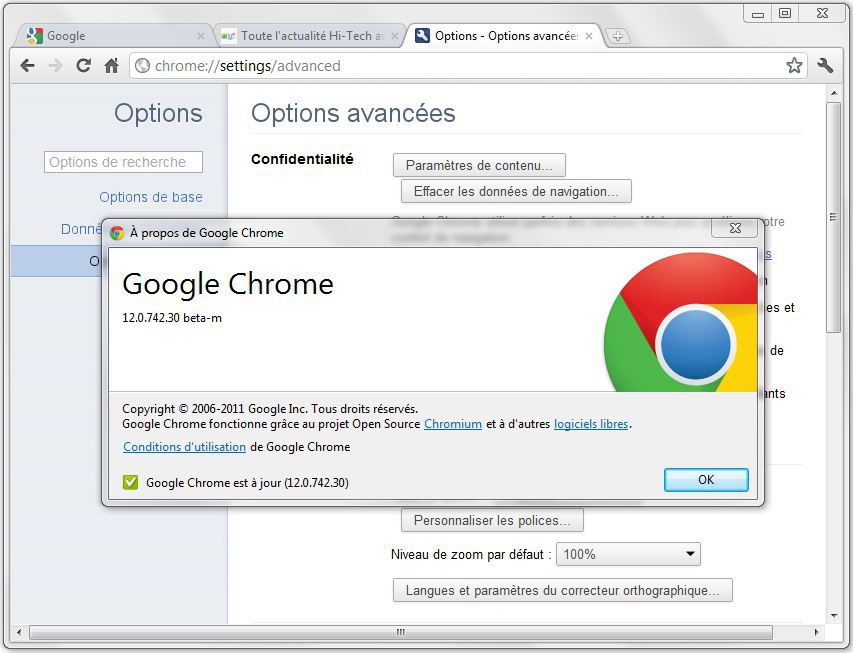853x653 pixels.
Task: Click the vertical scrollbar thumb
Action: (833, 217)
